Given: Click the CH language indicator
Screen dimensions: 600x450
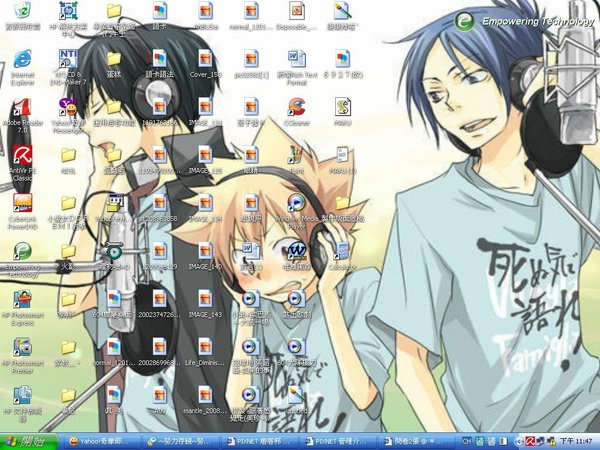Looking at the screenshot, I should click(x=466, y=442).
